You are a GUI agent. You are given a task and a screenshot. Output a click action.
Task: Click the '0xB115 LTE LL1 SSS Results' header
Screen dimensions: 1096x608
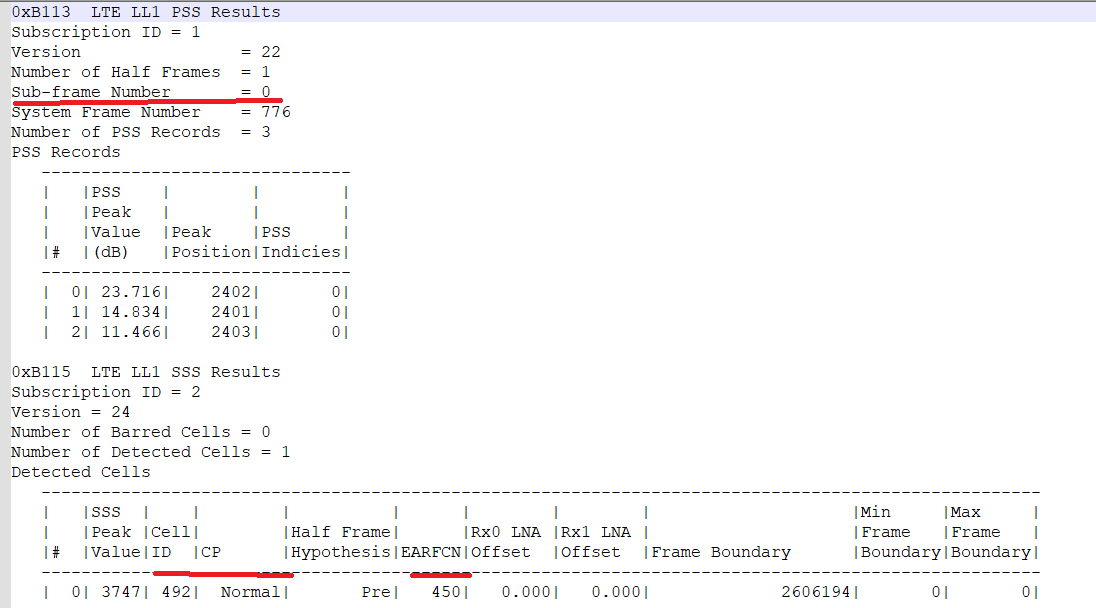(146, 372)
